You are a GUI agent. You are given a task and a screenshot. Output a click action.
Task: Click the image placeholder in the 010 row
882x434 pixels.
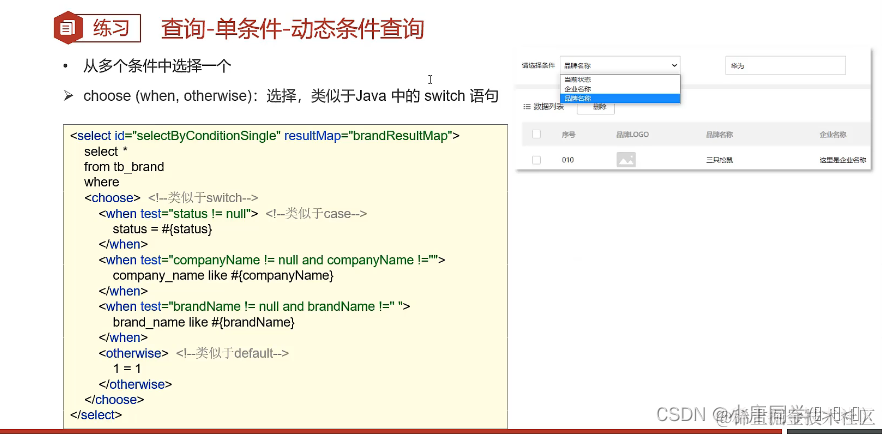626,160
